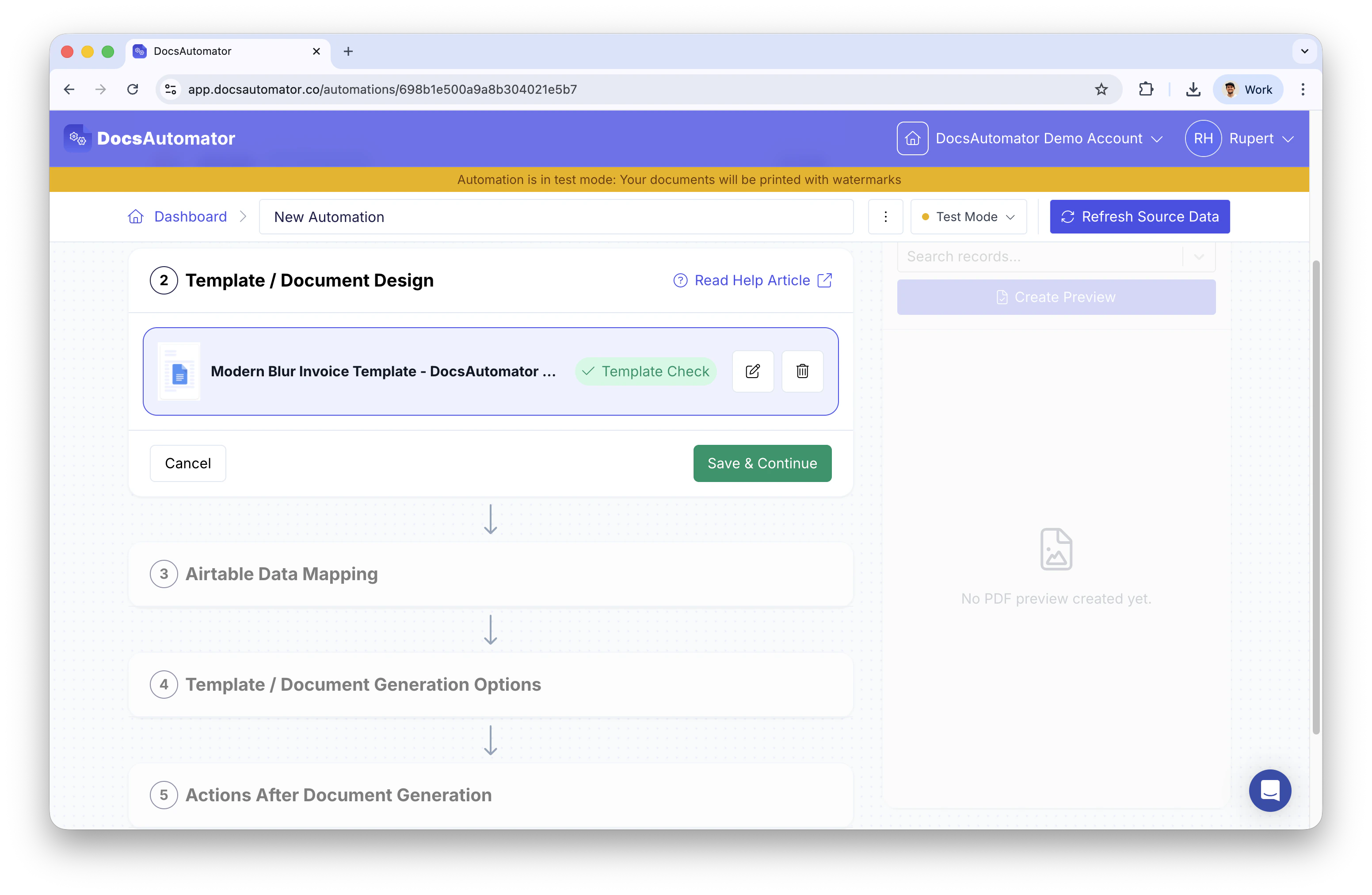The height and width of the screenshot is (895, 1372).
Task: Expand the tab search dropdown arrow
Action: coord(1304,51)
